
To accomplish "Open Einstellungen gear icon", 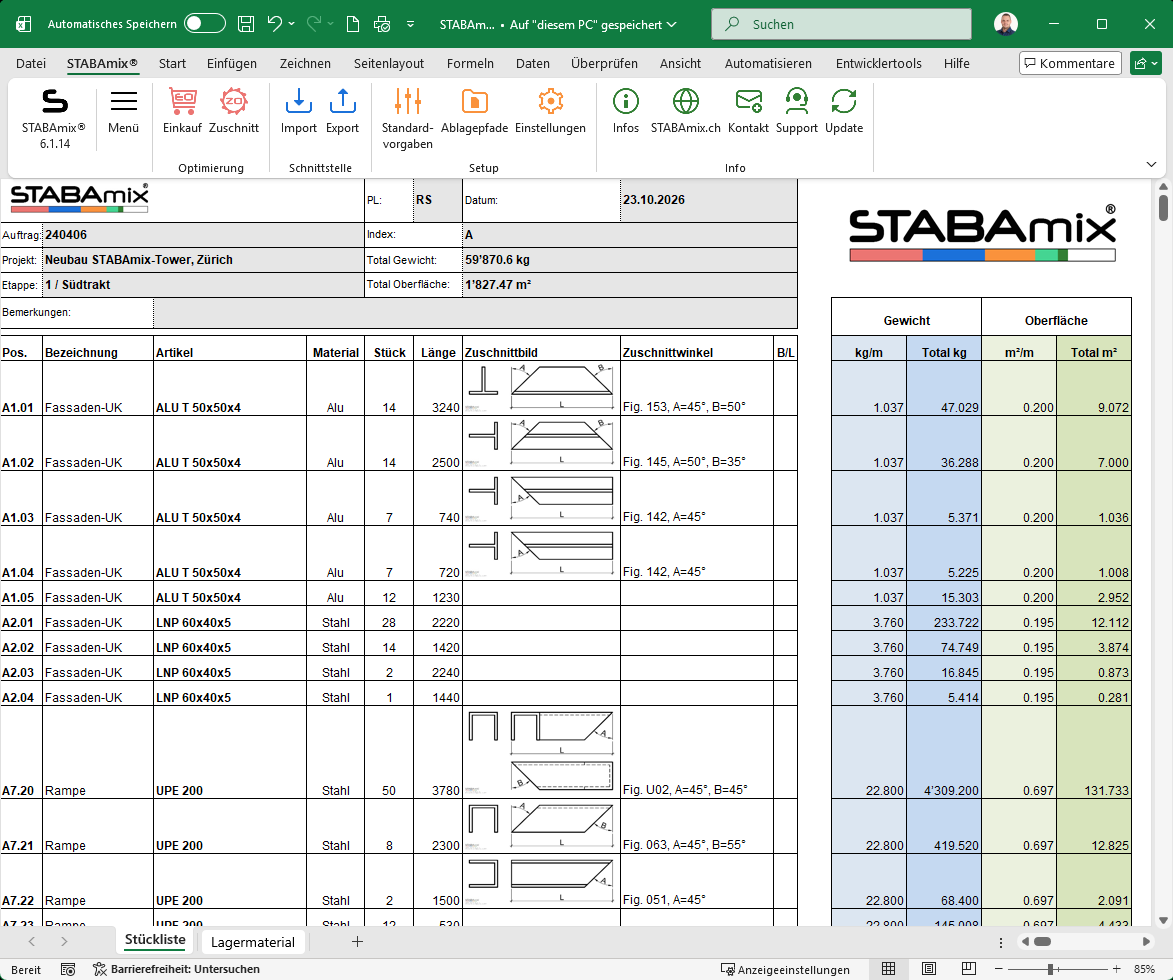I will click(551, 111).
